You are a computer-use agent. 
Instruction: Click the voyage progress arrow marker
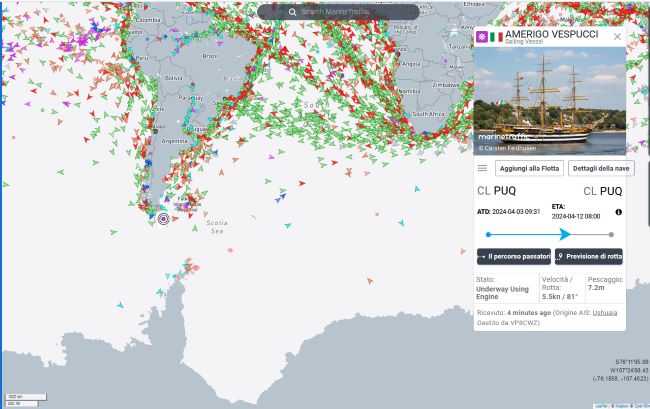pyautogui.click(x=564, y=234)
